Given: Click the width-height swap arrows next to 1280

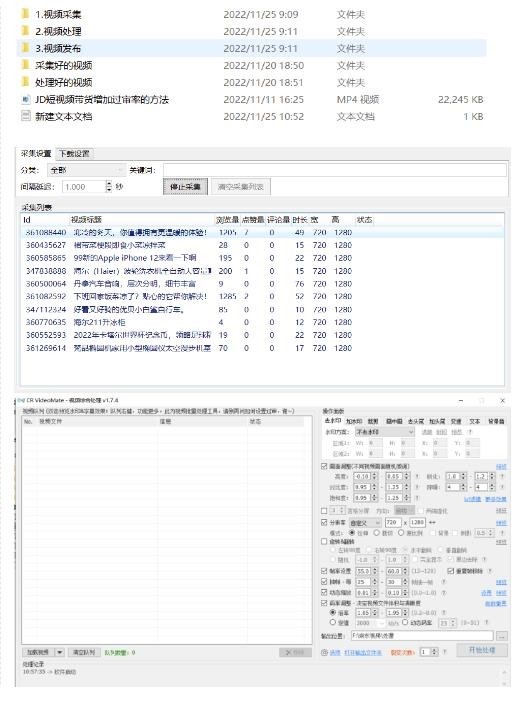Looking at the screenshot, I should (432, 522).
